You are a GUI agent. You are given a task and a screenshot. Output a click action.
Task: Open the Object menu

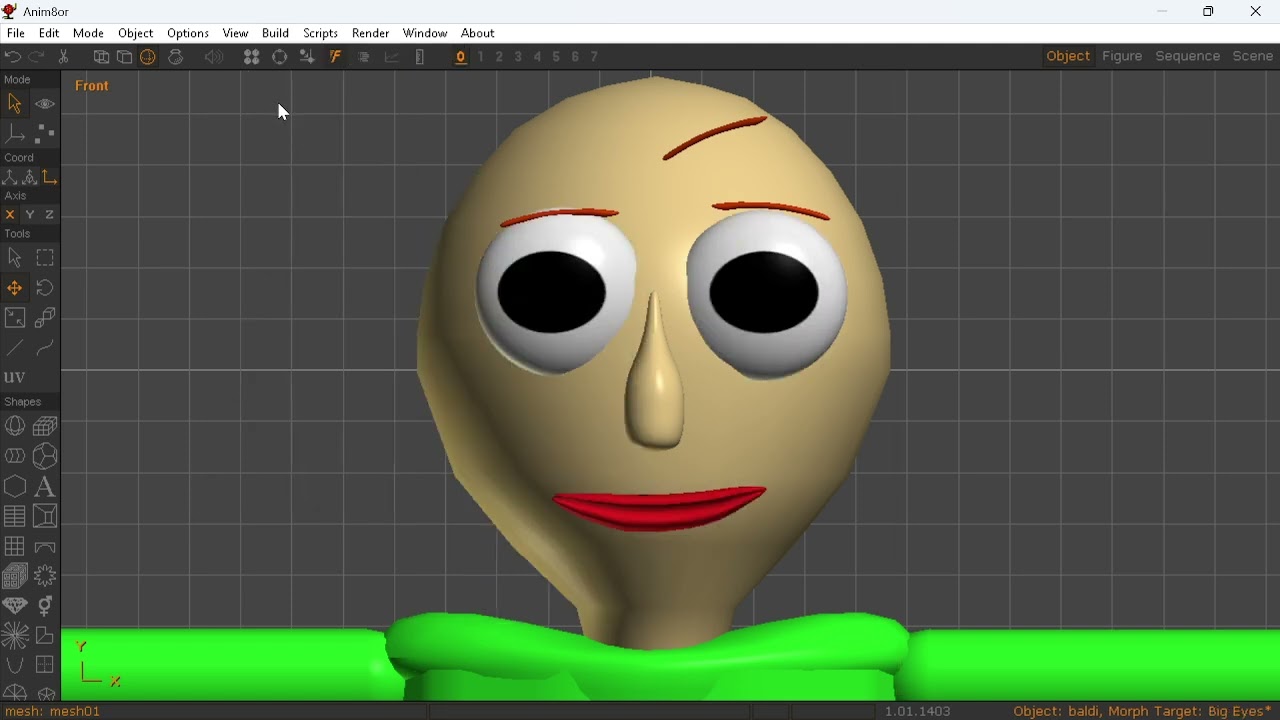136,33
